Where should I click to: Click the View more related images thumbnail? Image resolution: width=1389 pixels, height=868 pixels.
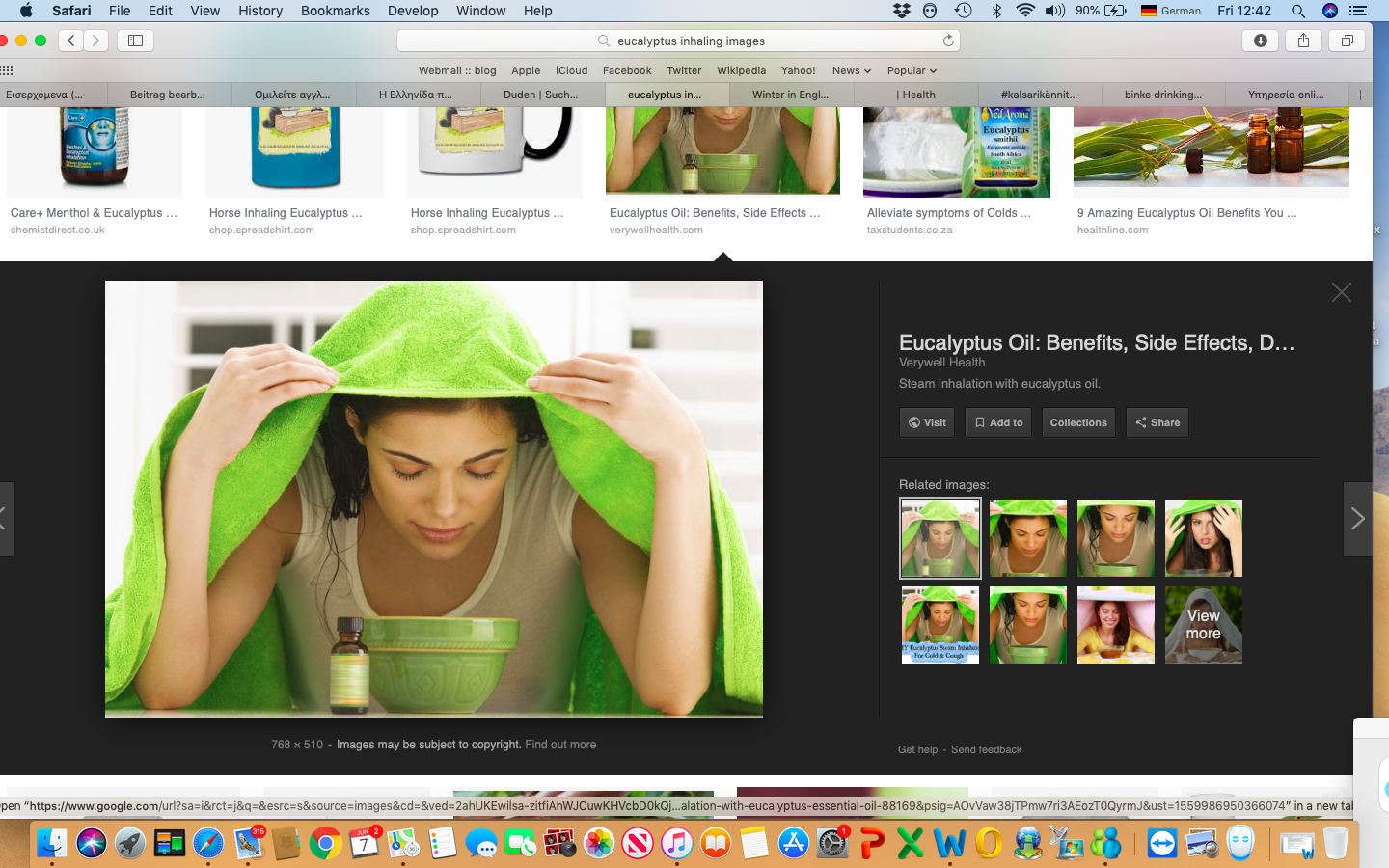coord(1203,625)
